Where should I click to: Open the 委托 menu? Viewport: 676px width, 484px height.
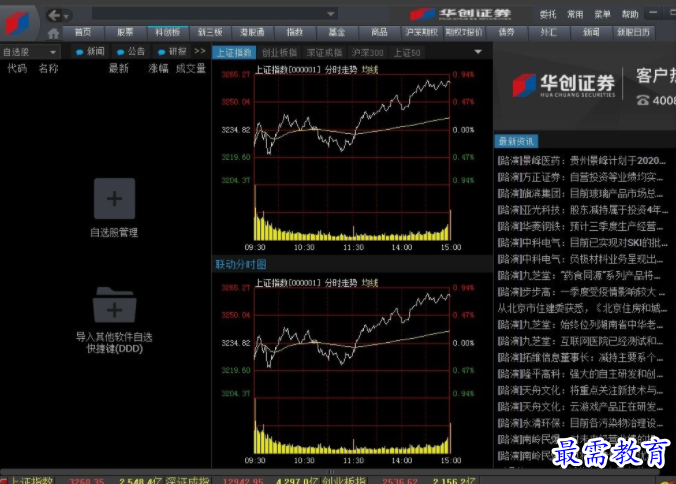(x=548, y=15)
